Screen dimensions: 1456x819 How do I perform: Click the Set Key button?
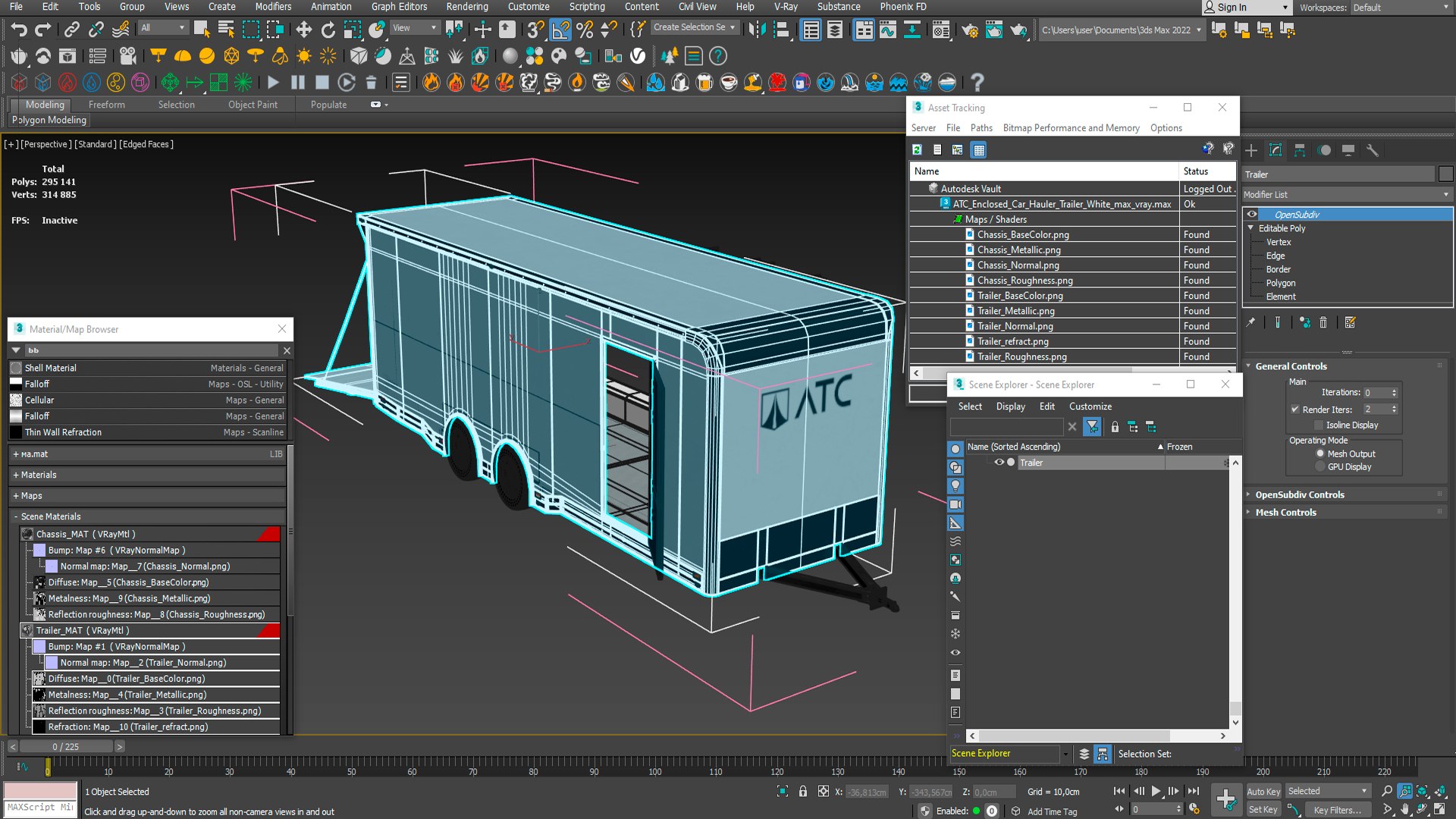[x=1263, y=809]
